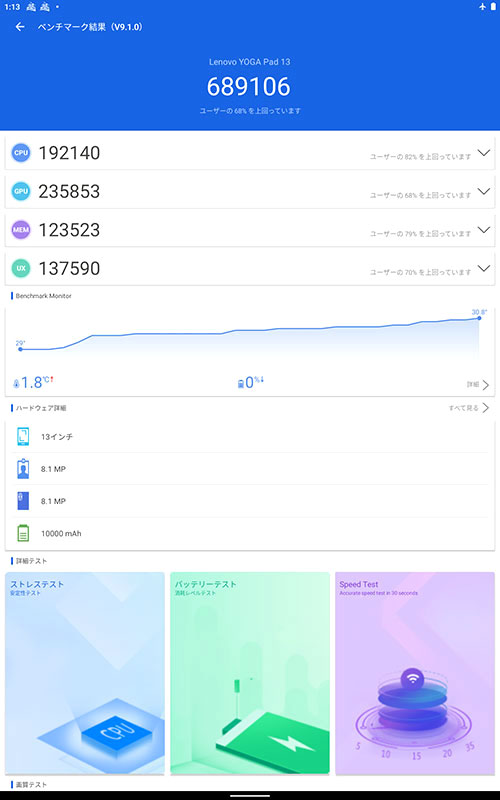Click the green battery 10000 mAh icon
Viewport: 500px width, 800px height.
tap(23, 533)
